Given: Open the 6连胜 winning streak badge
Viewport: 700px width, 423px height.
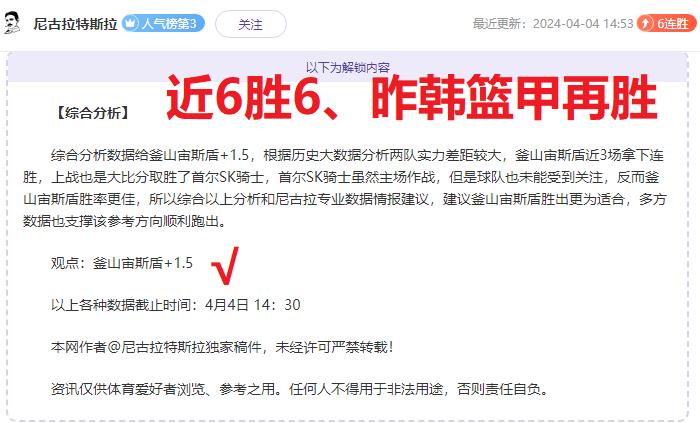Looking at the screenshot, I should click(x=667, y=23).
